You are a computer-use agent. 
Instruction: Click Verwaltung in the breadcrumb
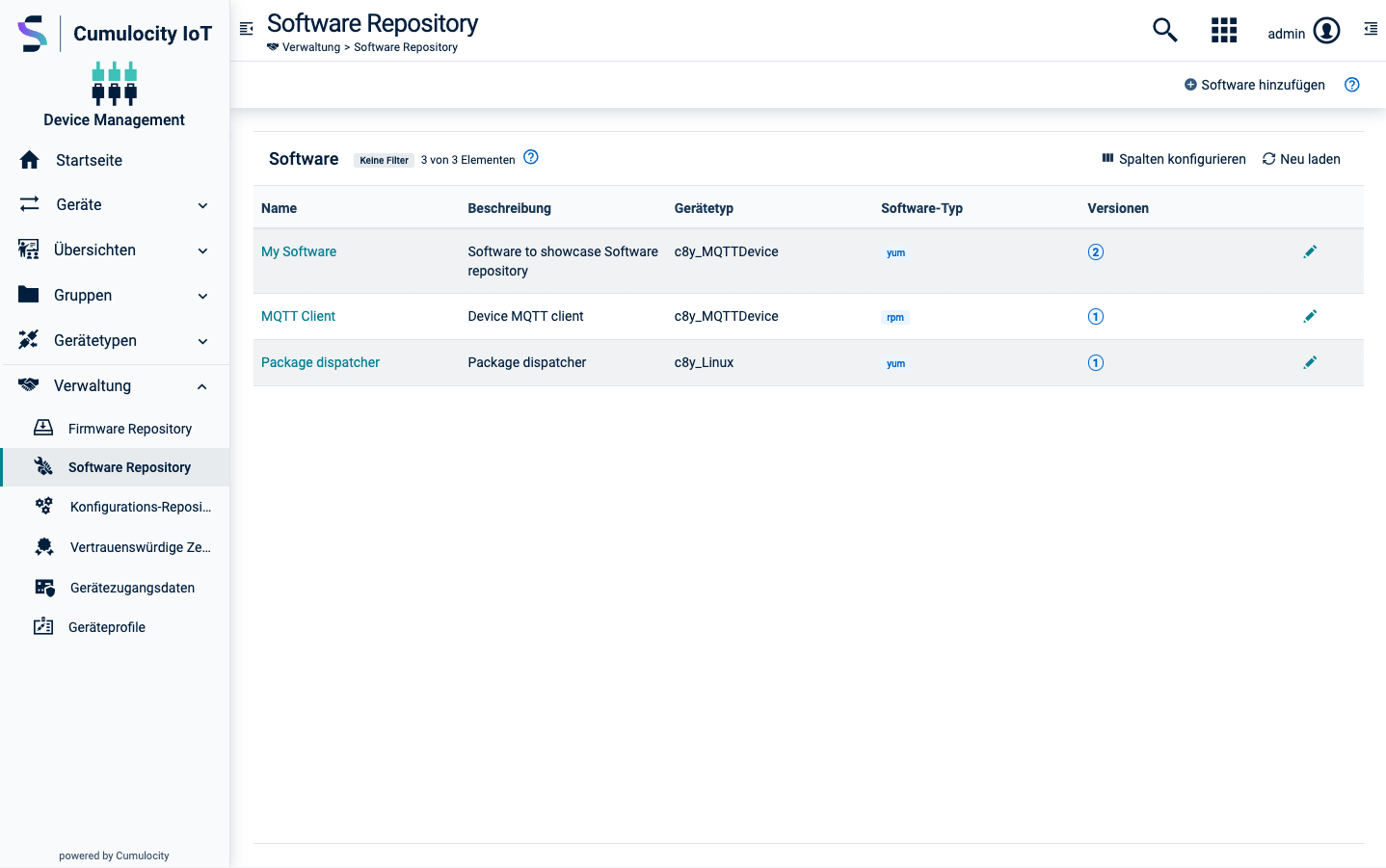tap(310, 47)
